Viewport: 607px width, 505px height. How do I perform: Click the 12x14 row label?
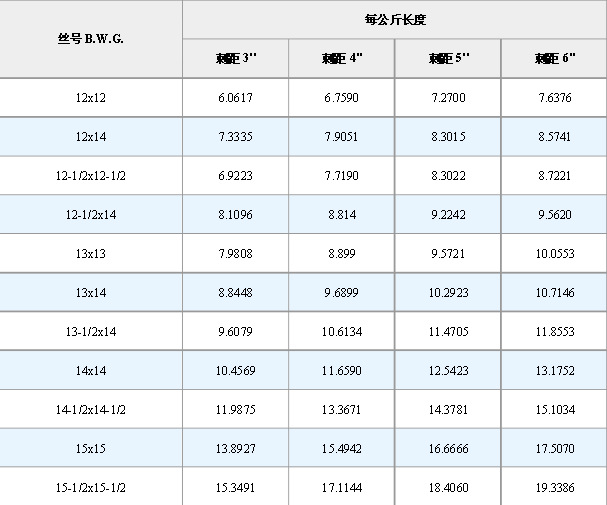(x=90, y=136)
